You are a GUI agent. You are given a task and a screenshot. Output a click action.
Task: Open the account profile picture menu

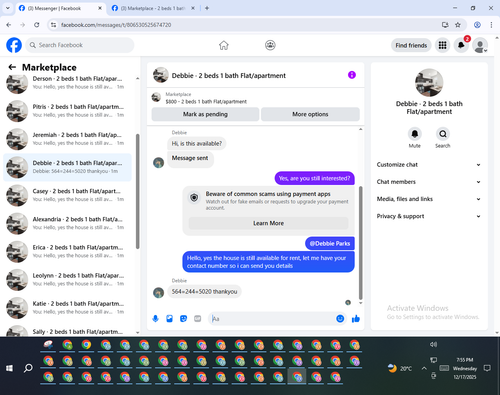point(480,46)
